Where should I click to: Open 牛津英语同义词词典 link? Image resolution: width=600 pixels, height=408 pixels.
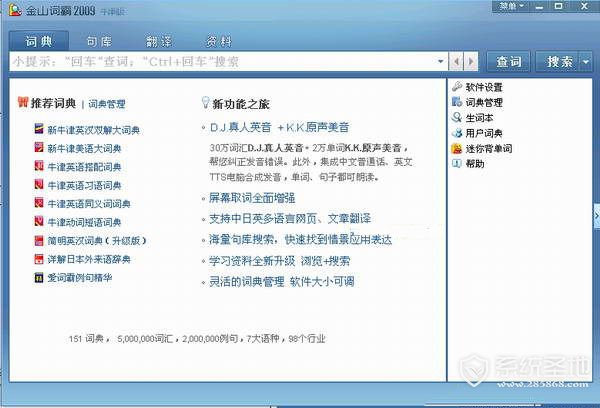click(x=89, y=204)
